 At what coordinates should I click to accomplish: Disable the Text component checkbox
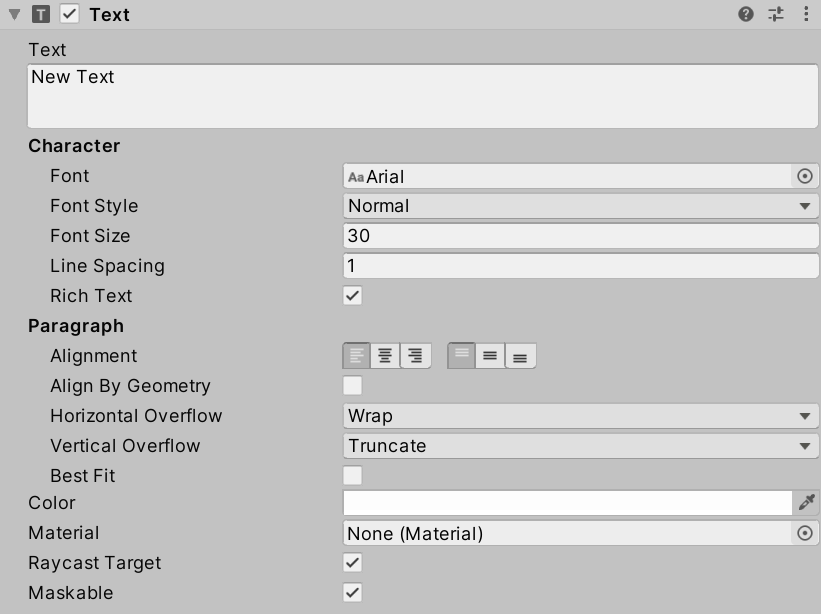(70, 14)
